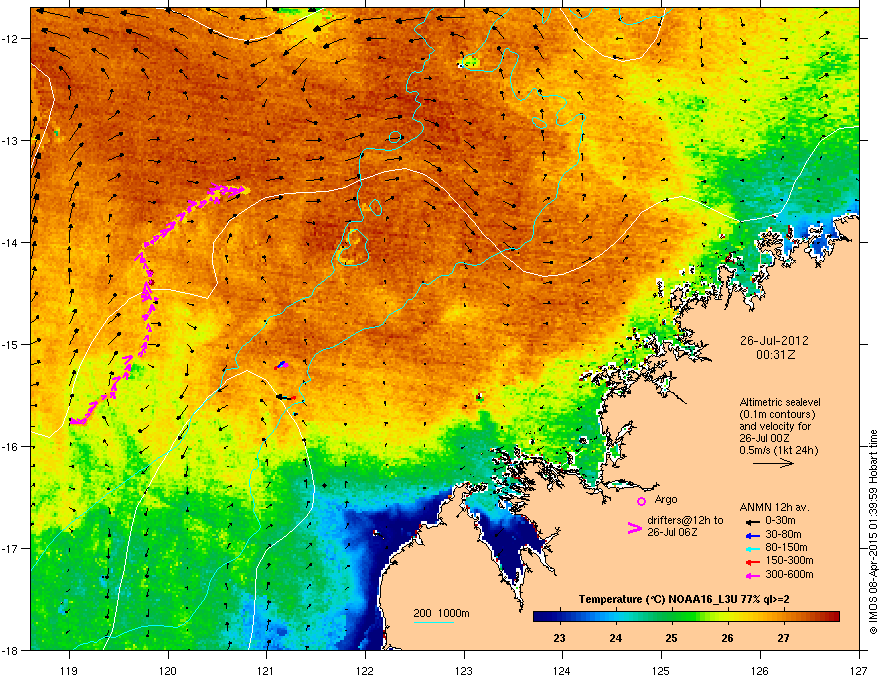Click the Altimetric sealevel text
The width and height of the screenshot is (880, 680).
[780, 402]
